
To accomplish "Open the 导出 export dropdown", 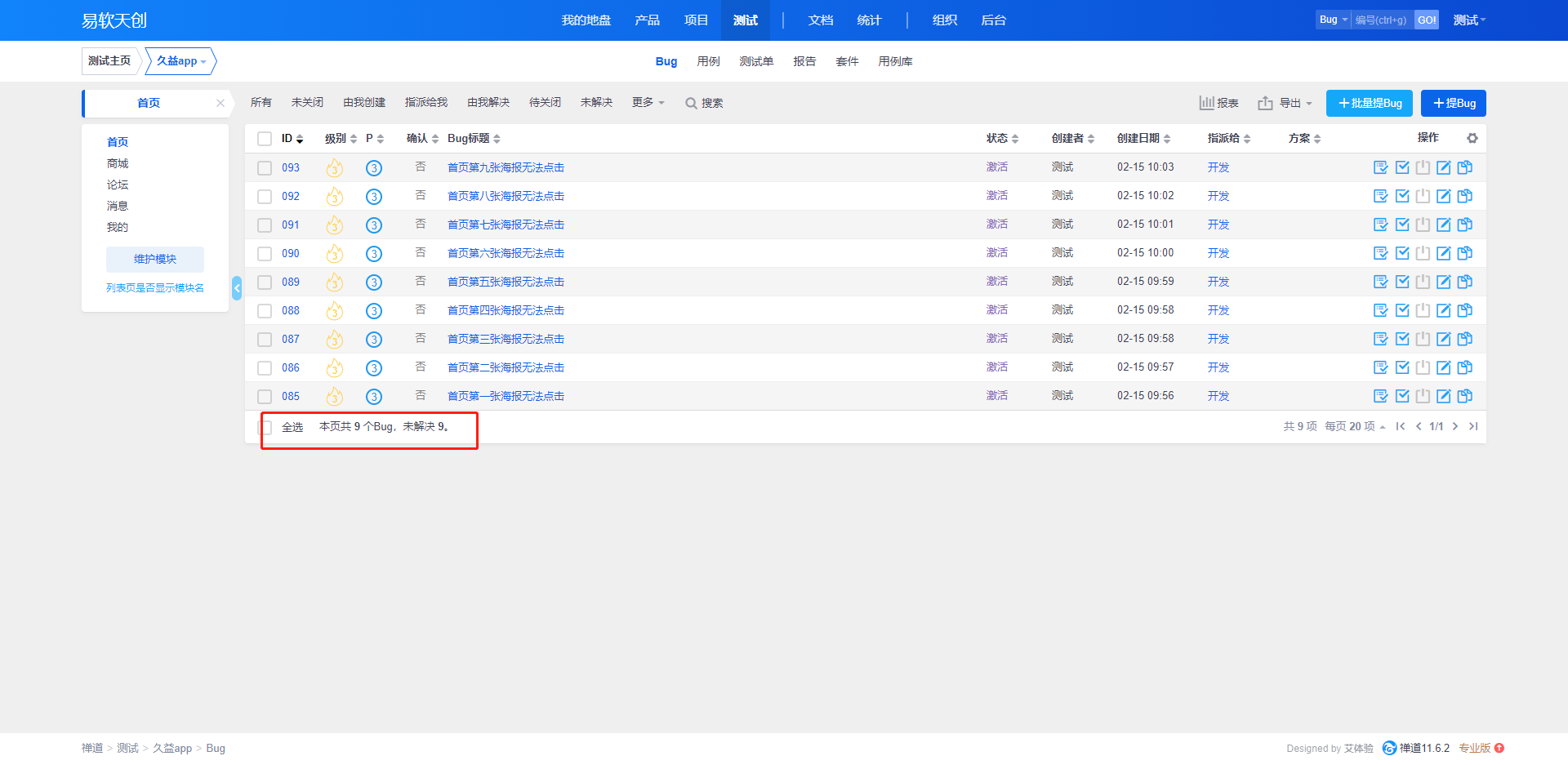I will click(1285, 103).
